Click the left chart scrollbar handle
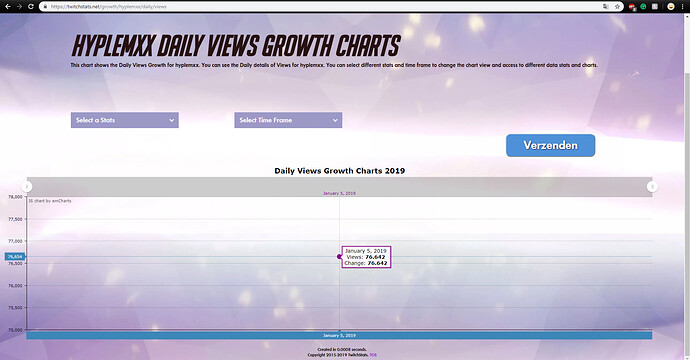The height and width of the screenshot is (360, 690). (27, 187)
